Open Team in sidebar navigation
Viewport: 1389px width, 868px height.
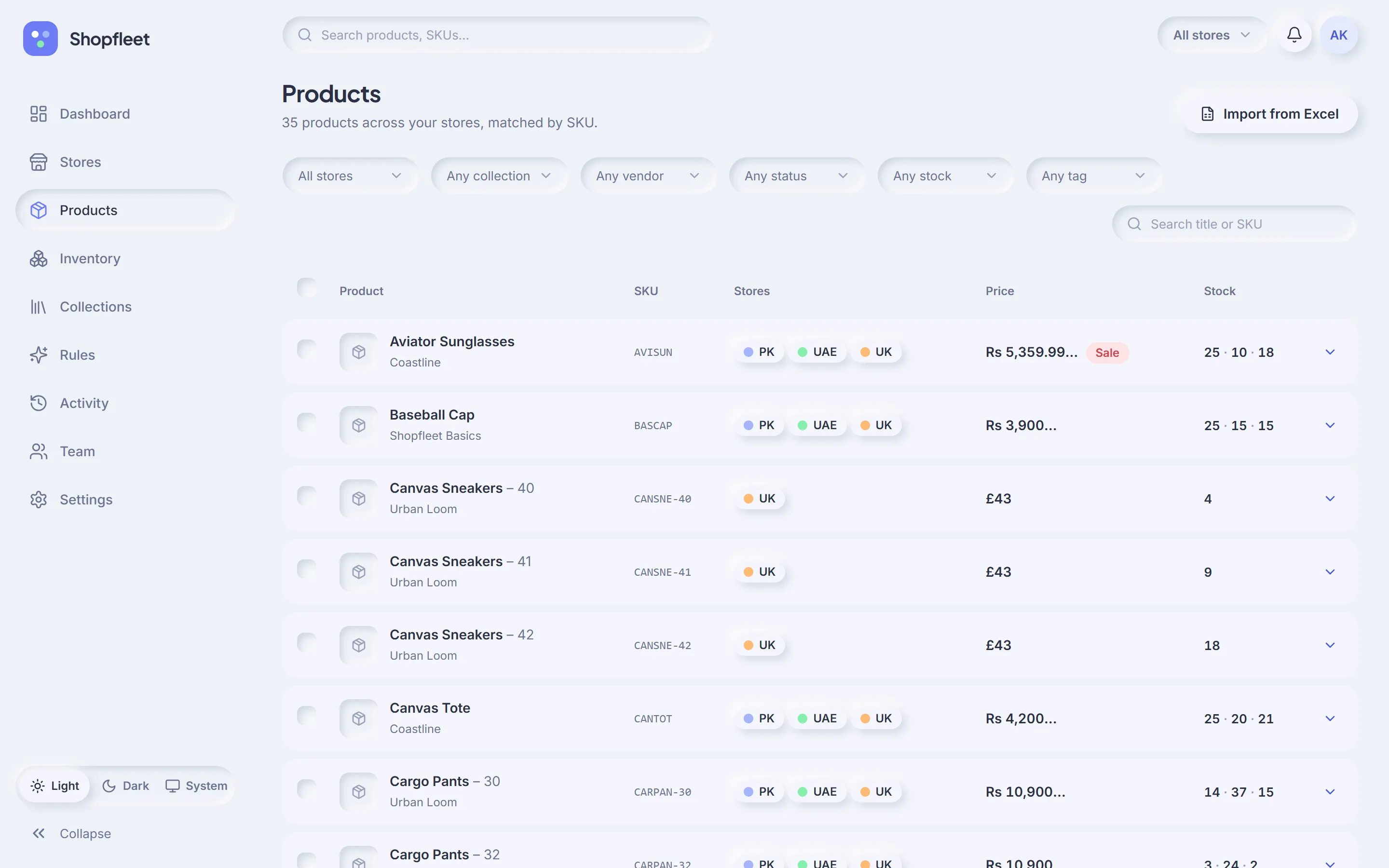tap(125, 451)
